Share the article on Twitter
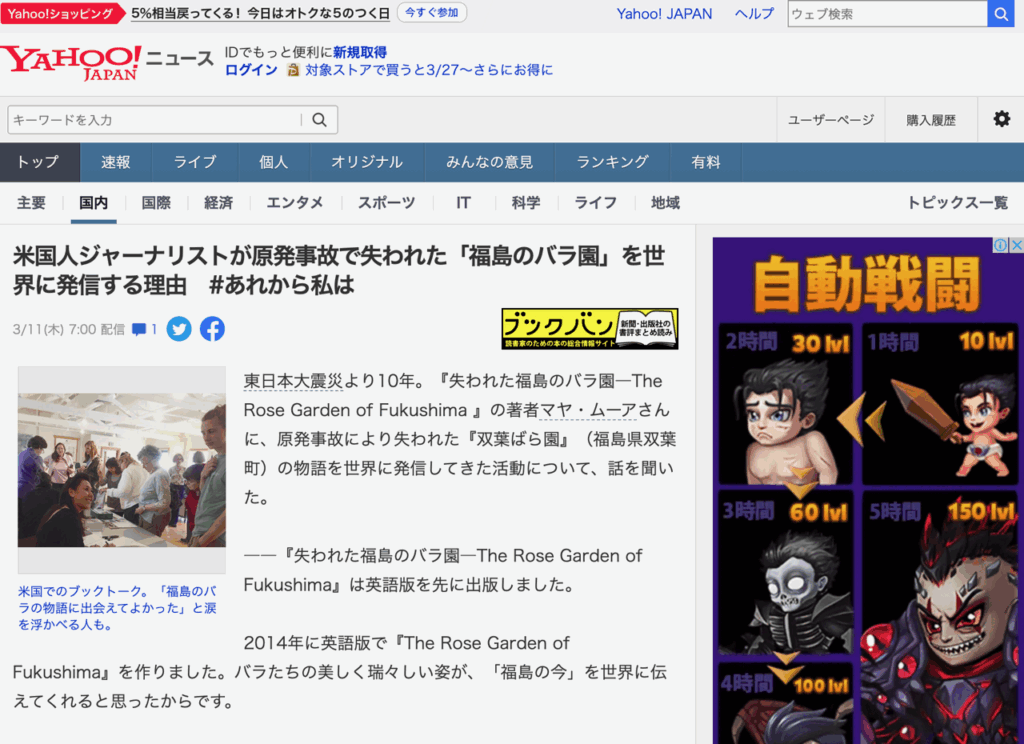 (x=179, y=329)
